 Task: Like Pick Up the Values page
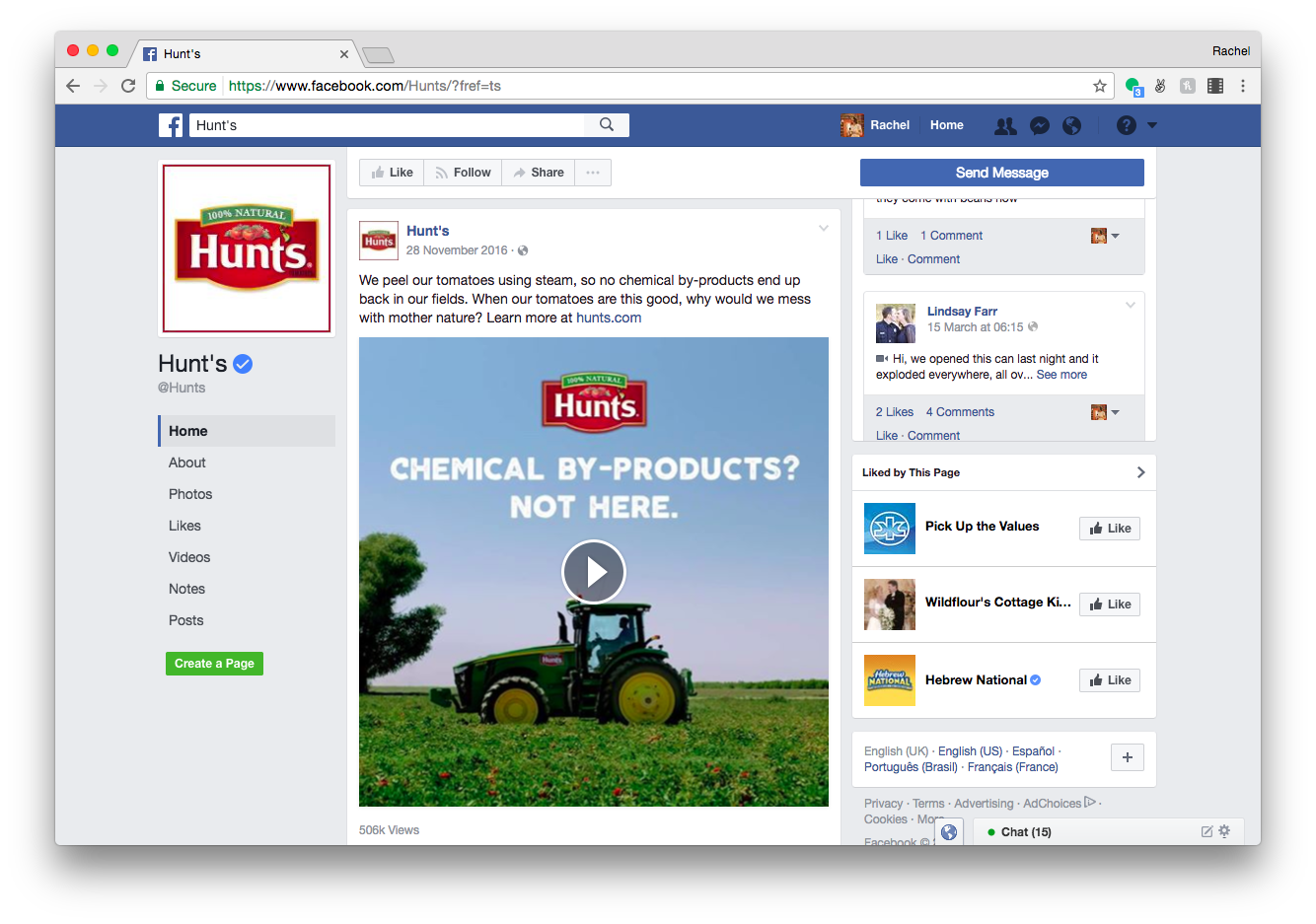coord(1110,529)
